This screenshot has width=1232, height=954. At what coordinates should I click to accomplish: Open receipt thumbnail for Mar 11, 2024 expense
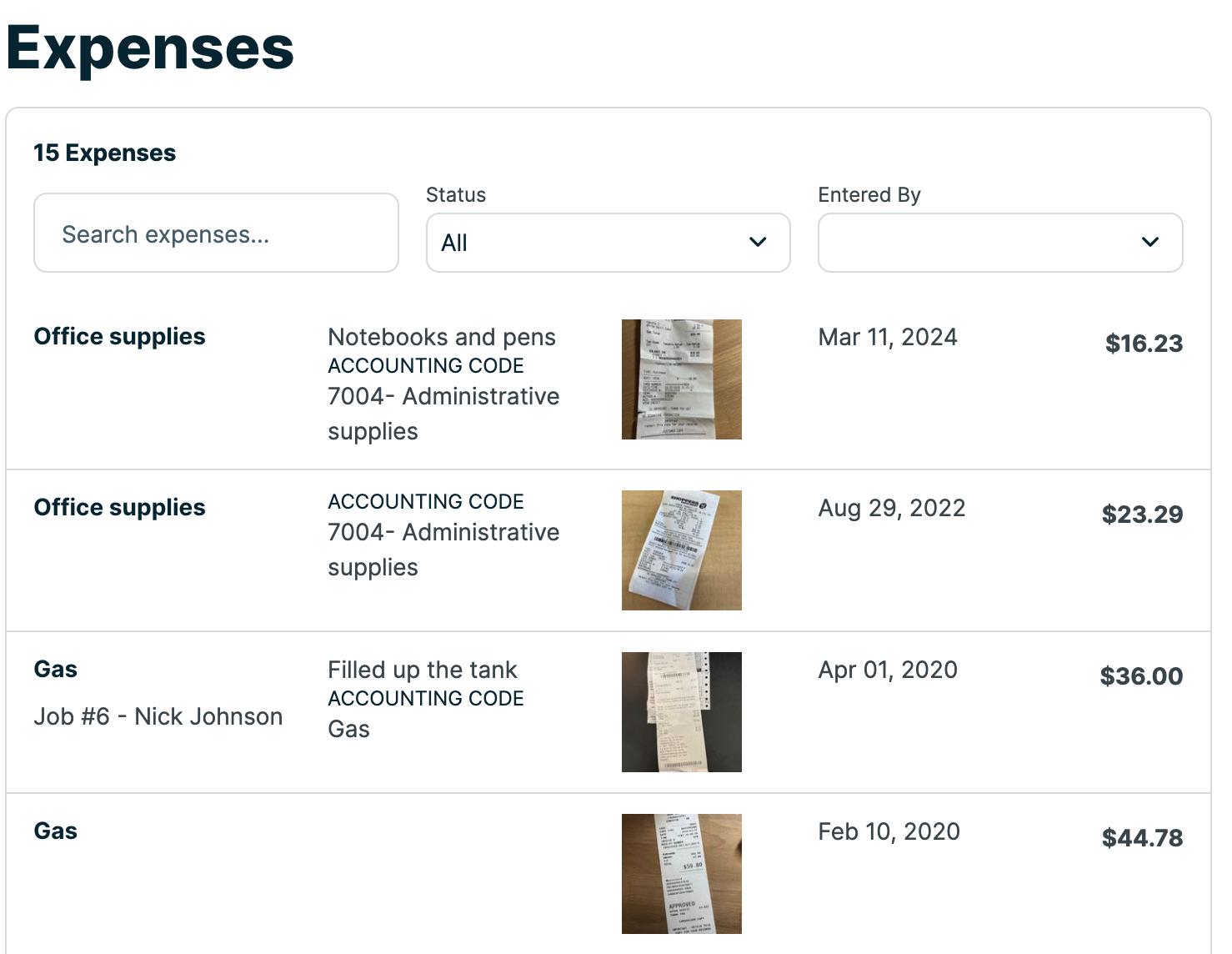click(x=681, y=379)
